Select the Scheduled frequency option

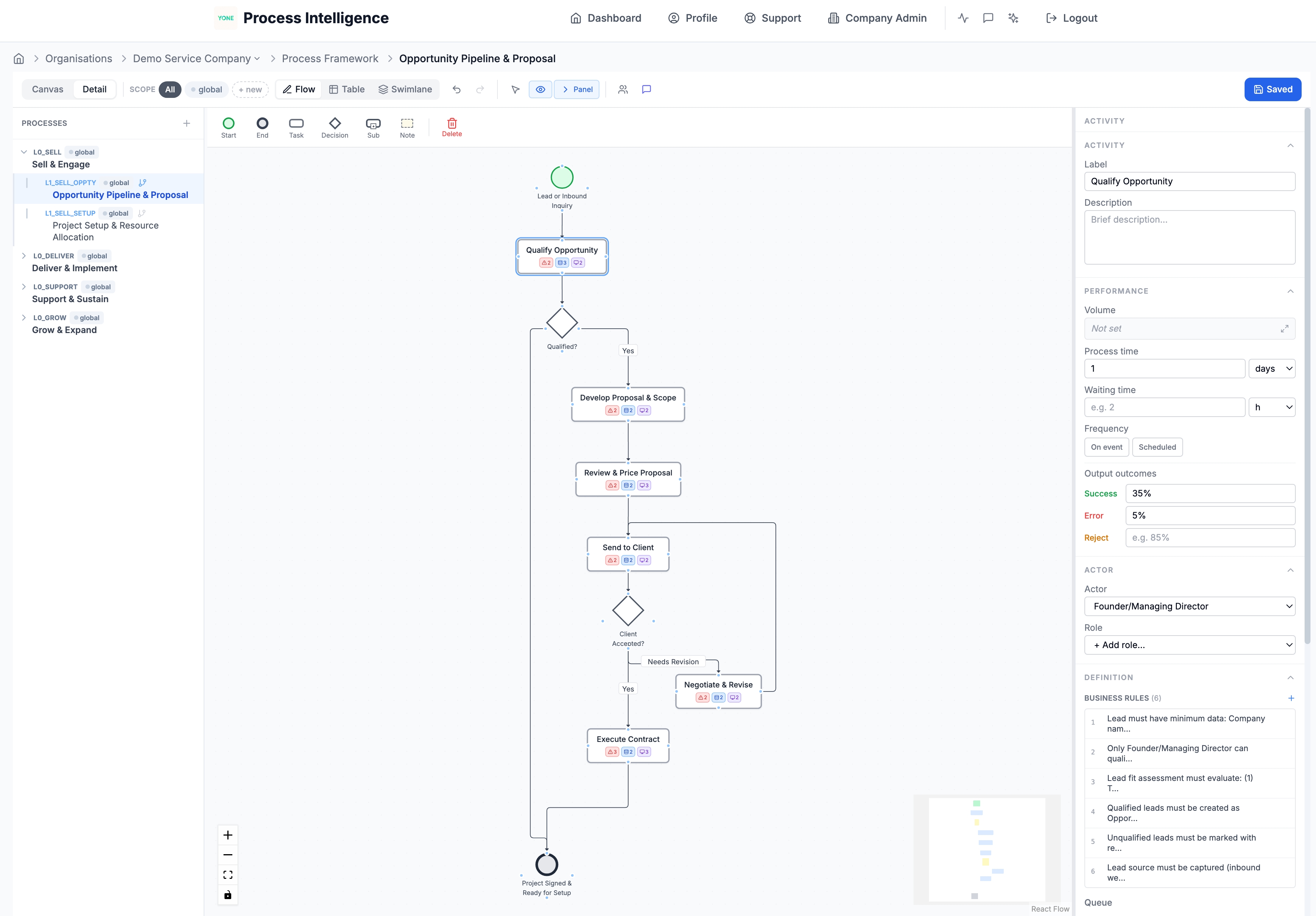(1157, 447)
